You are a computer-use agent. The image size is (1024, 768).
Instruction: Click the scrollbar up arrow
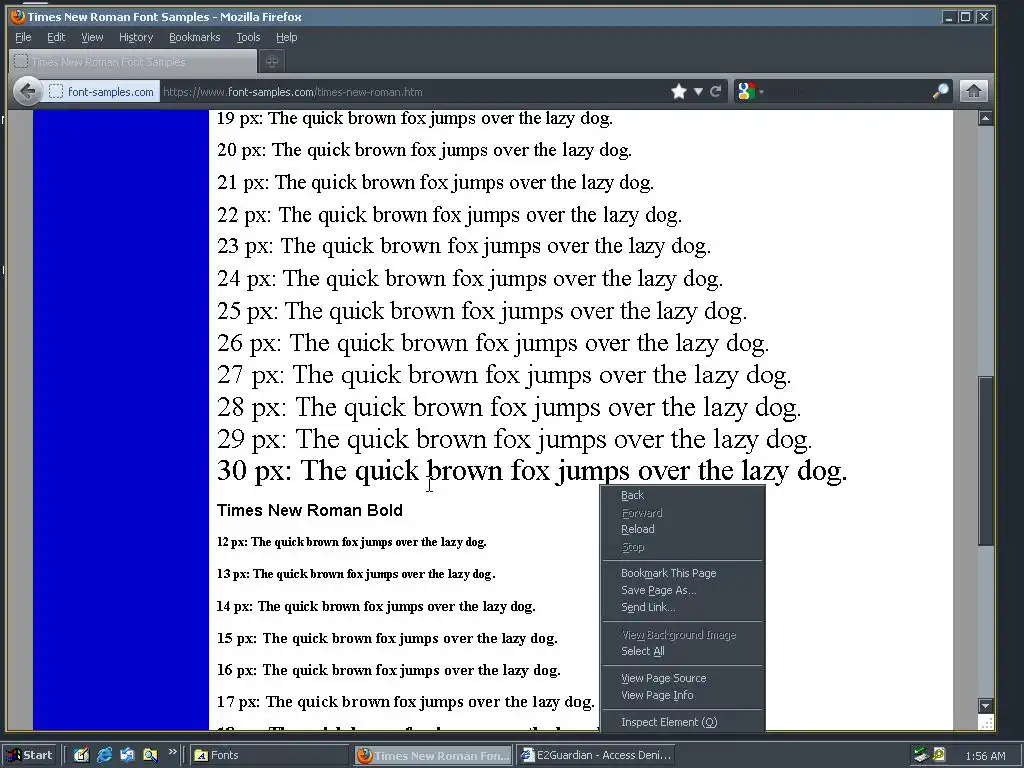click(x=985, y=118)
